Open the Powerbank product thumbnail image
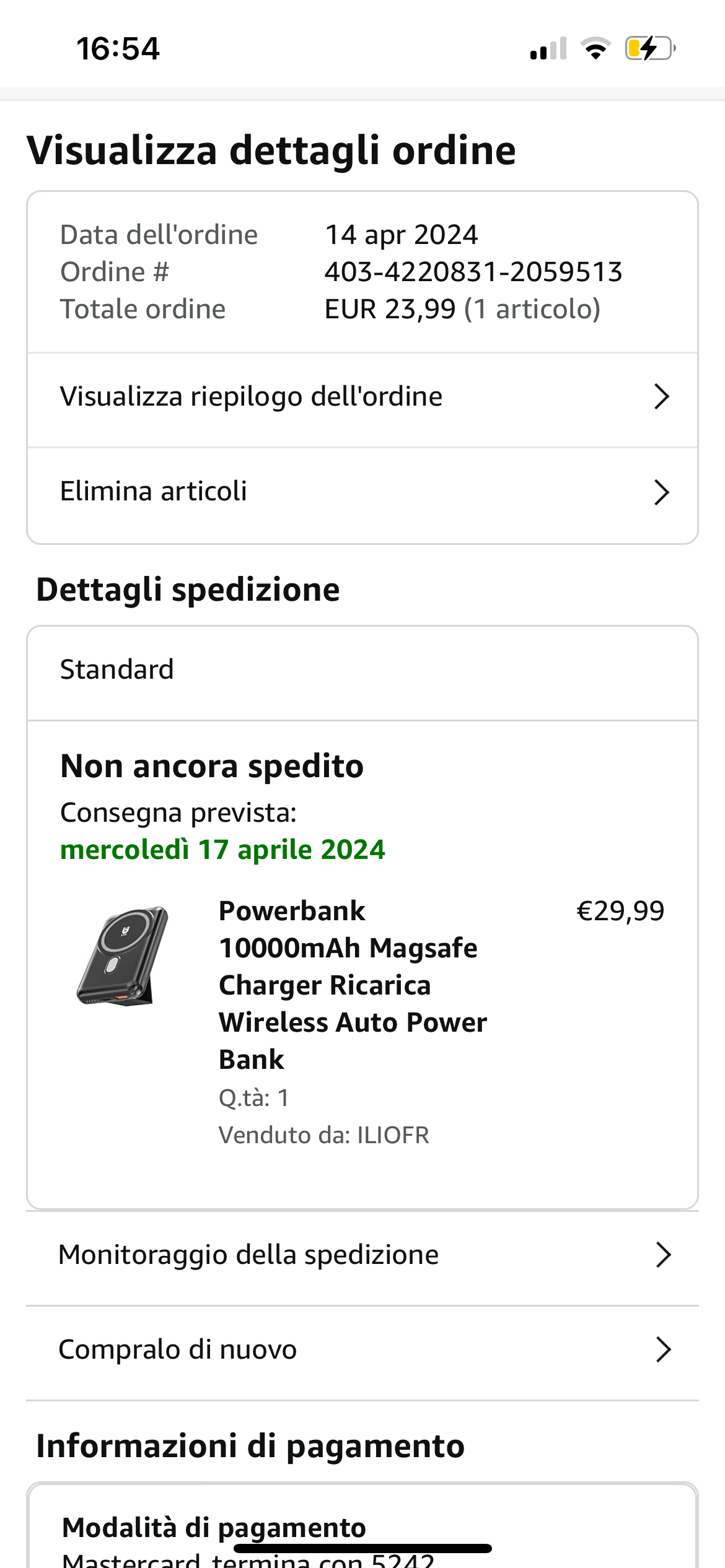Screen dimensions: 725x1568 [123, 956]
